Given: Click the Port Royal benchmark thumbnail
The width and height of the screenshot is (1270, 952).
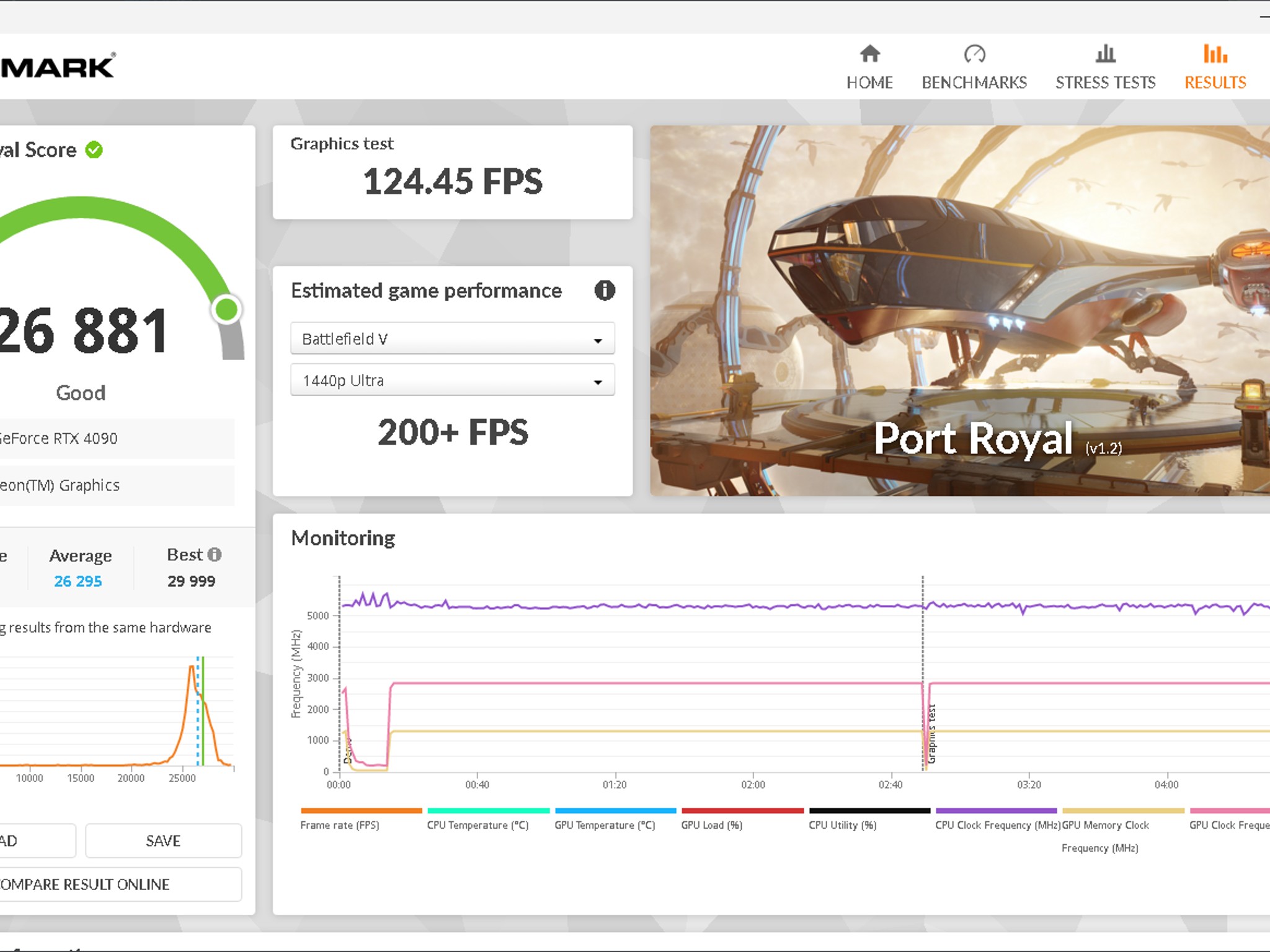Looking at the screenshot, I should 960,311.
